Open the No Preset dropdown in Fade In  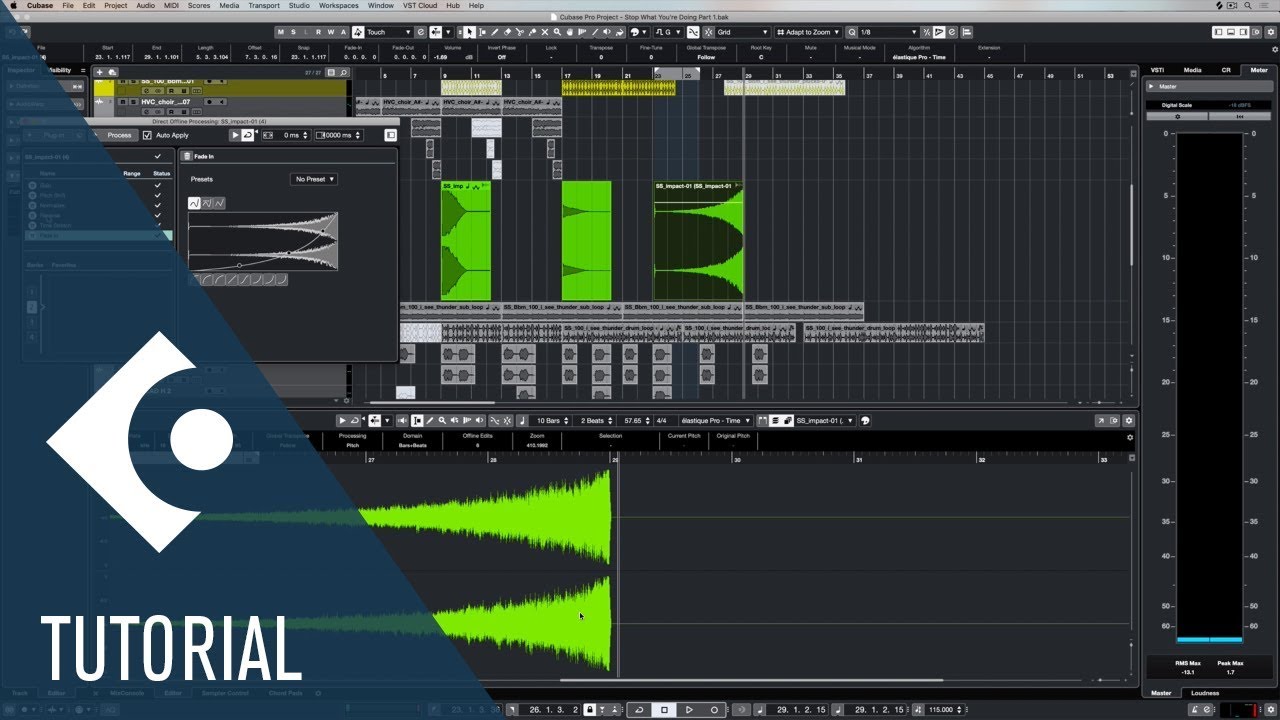point(315,179)
